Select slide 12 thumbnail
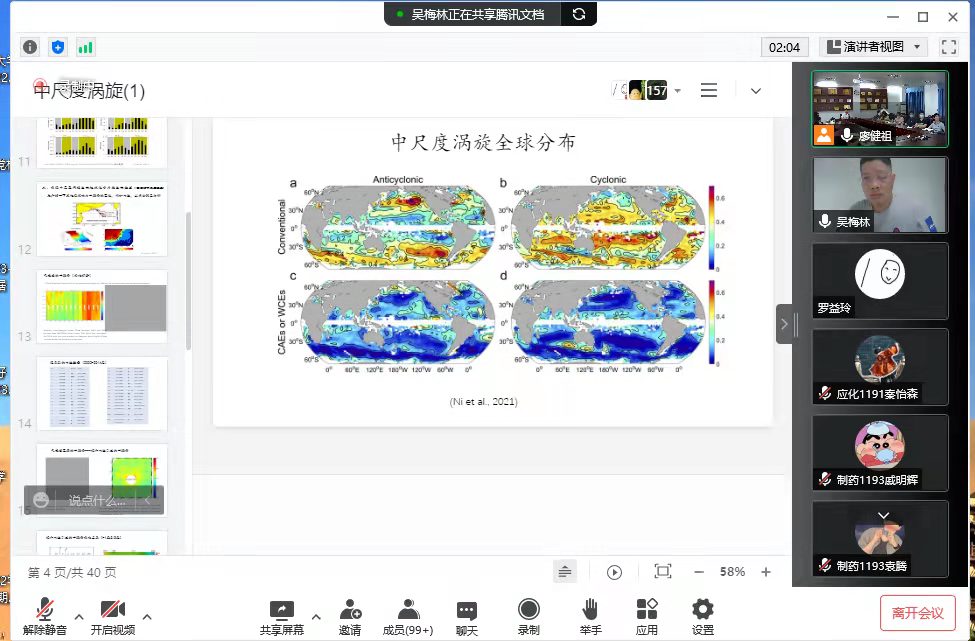975x641 pixels. 102,219
